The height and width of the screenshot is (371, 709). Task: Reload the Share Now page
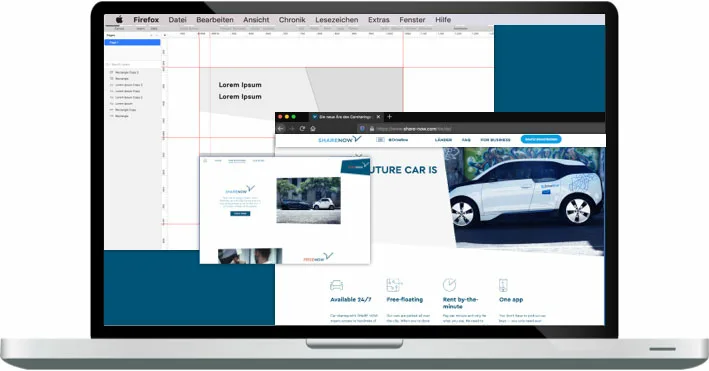(x=302, y=128)
